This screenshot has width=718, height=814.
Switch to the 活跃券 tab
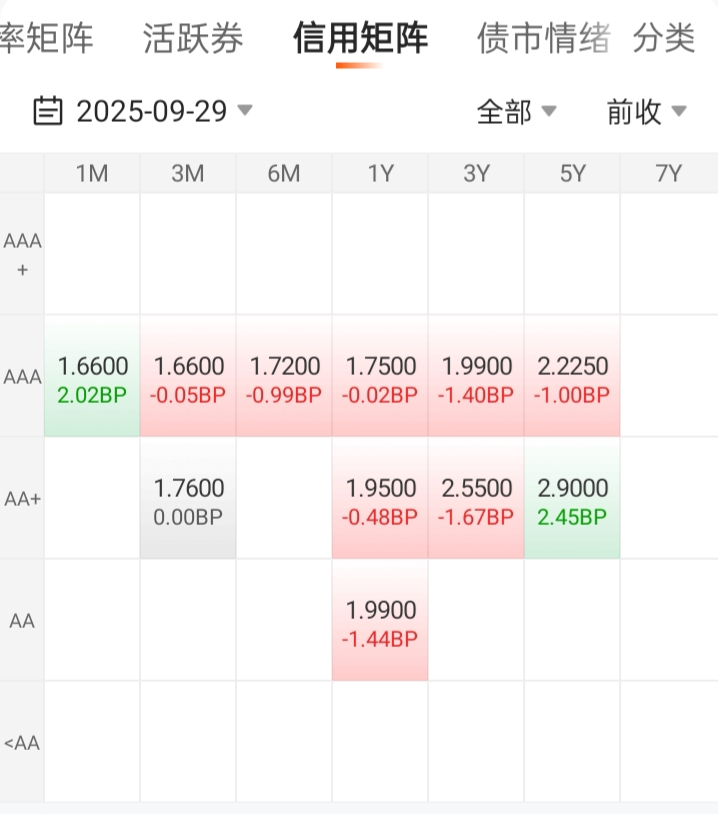(193, 39)
